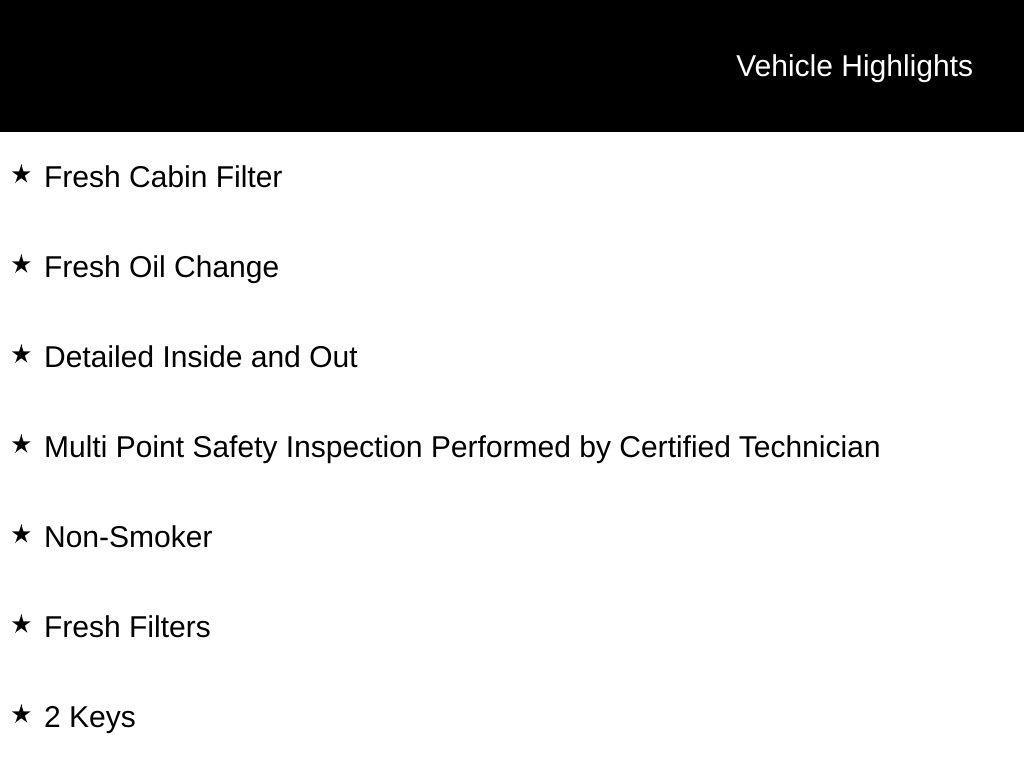1024x768 pixels.
Task: Select the star next to Detailed Inside and Out
Action: pyautogui.click(x=21, y=355)
